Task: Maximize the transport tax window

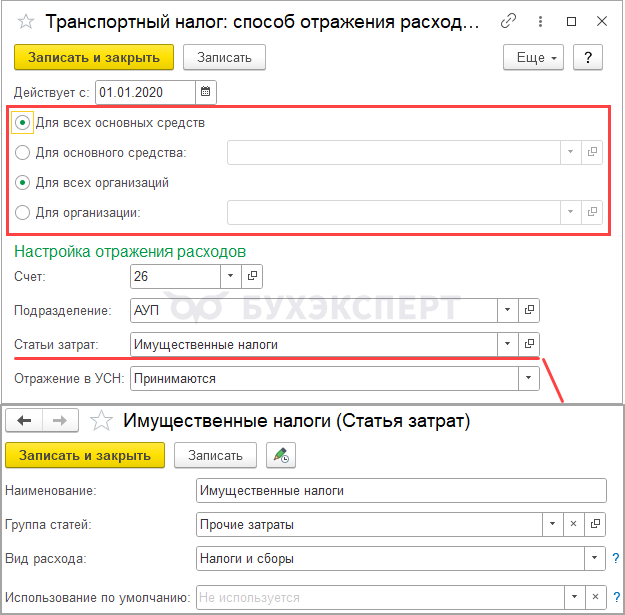Action: (571, 21)
